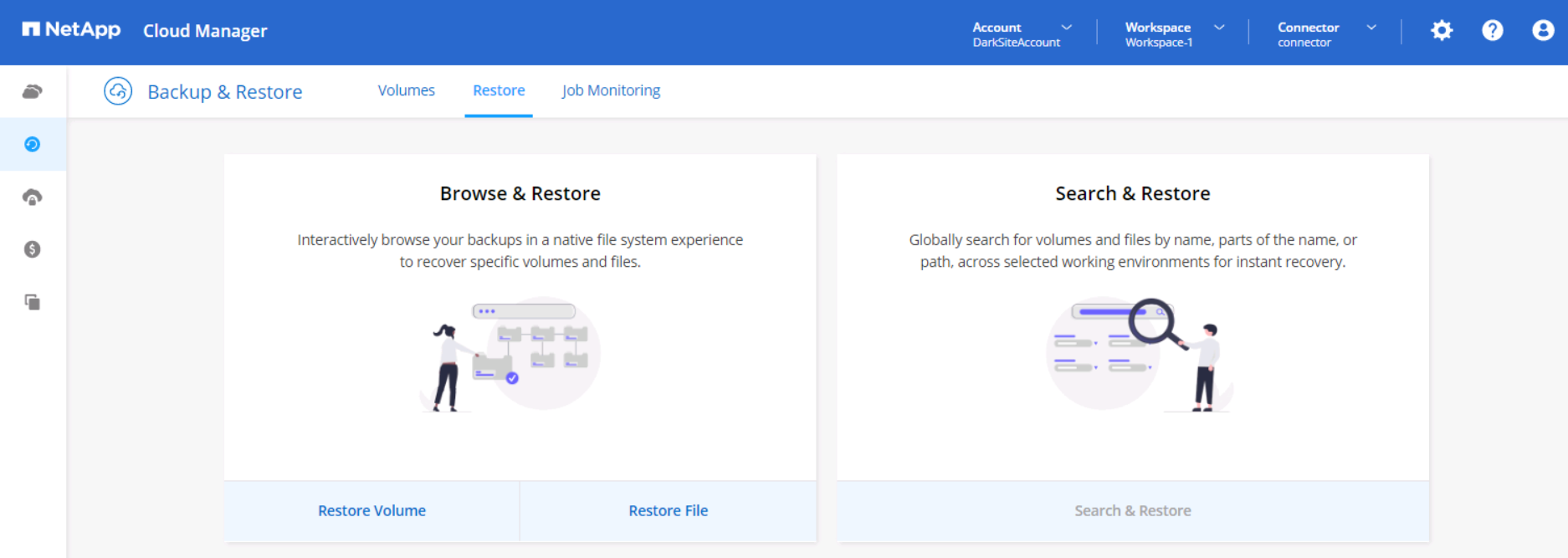Switch to the Volumes tab
Viewport: 1568px width, 558px height.
click(x=406, y=90)
